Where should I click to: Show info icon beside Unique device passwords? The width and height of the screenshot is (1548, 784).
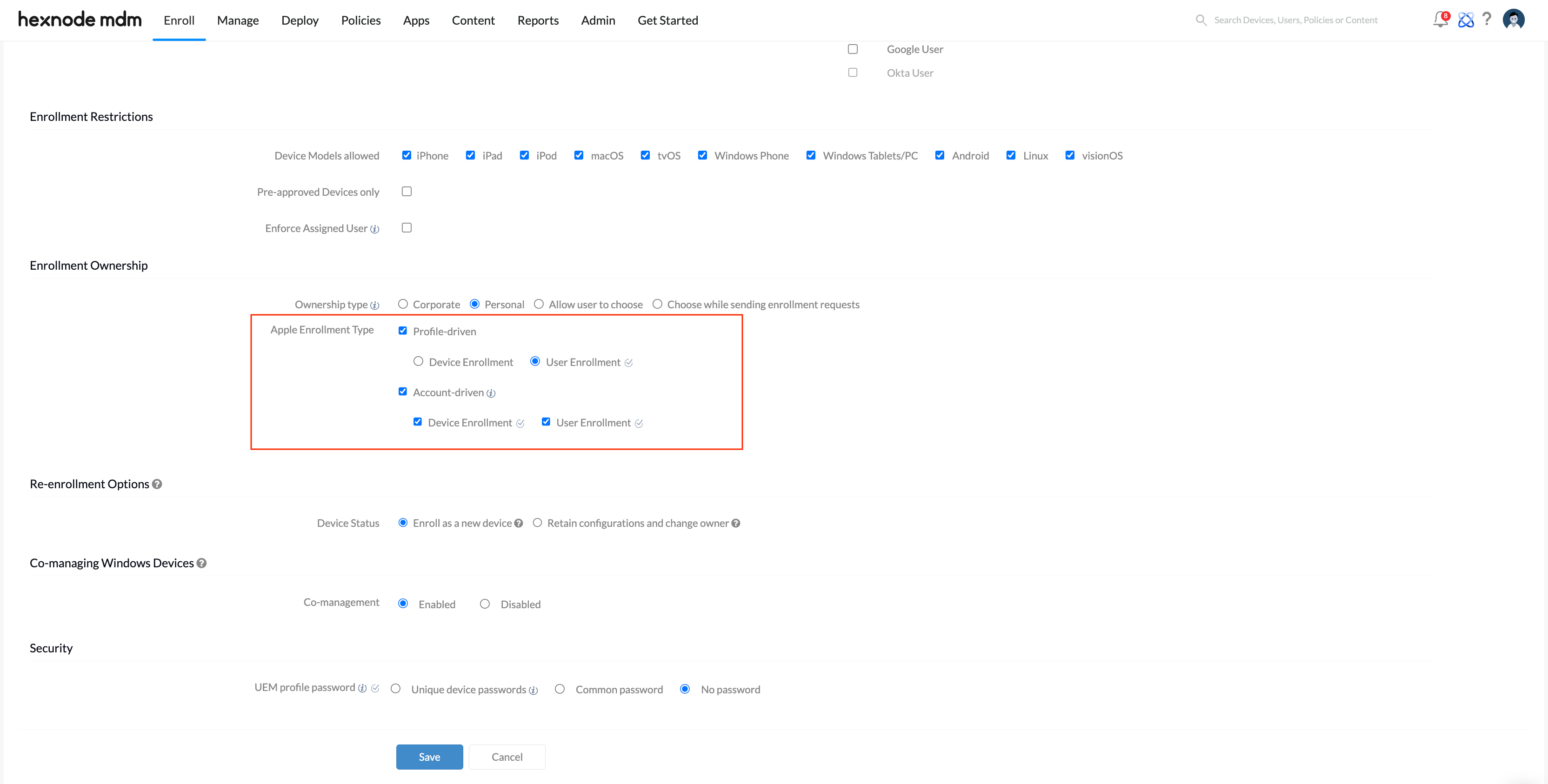[533, 690]
